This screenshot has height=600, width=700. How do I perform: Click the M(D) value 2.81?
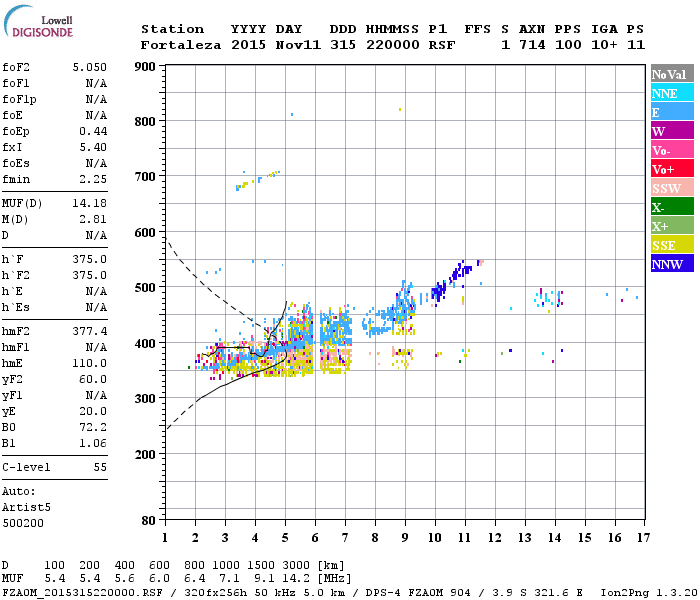click(x=93, y=220)
